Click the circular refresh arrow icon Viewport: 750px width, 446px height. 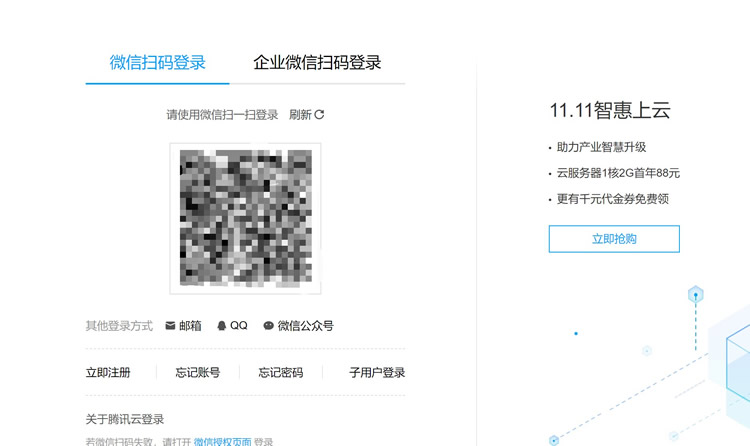click(320, 115)
